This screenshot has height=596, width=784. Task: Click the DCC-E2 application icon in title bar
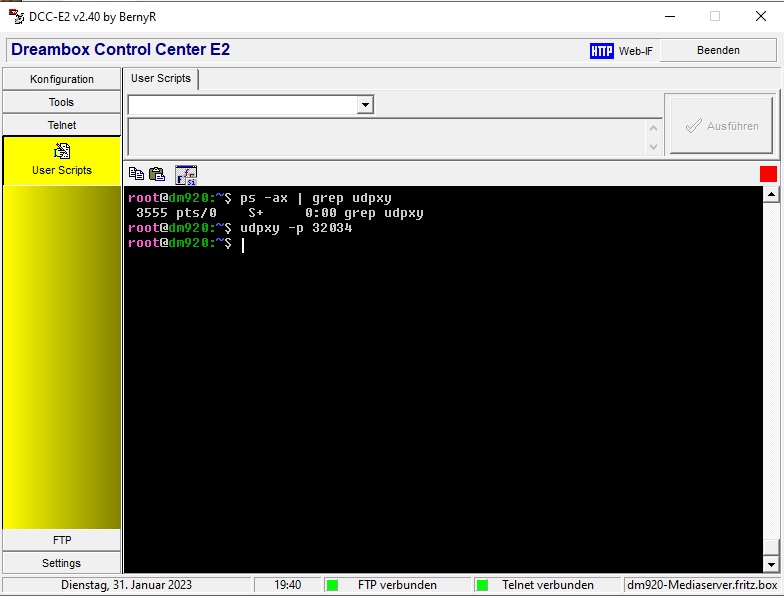(x=16, y=16)
